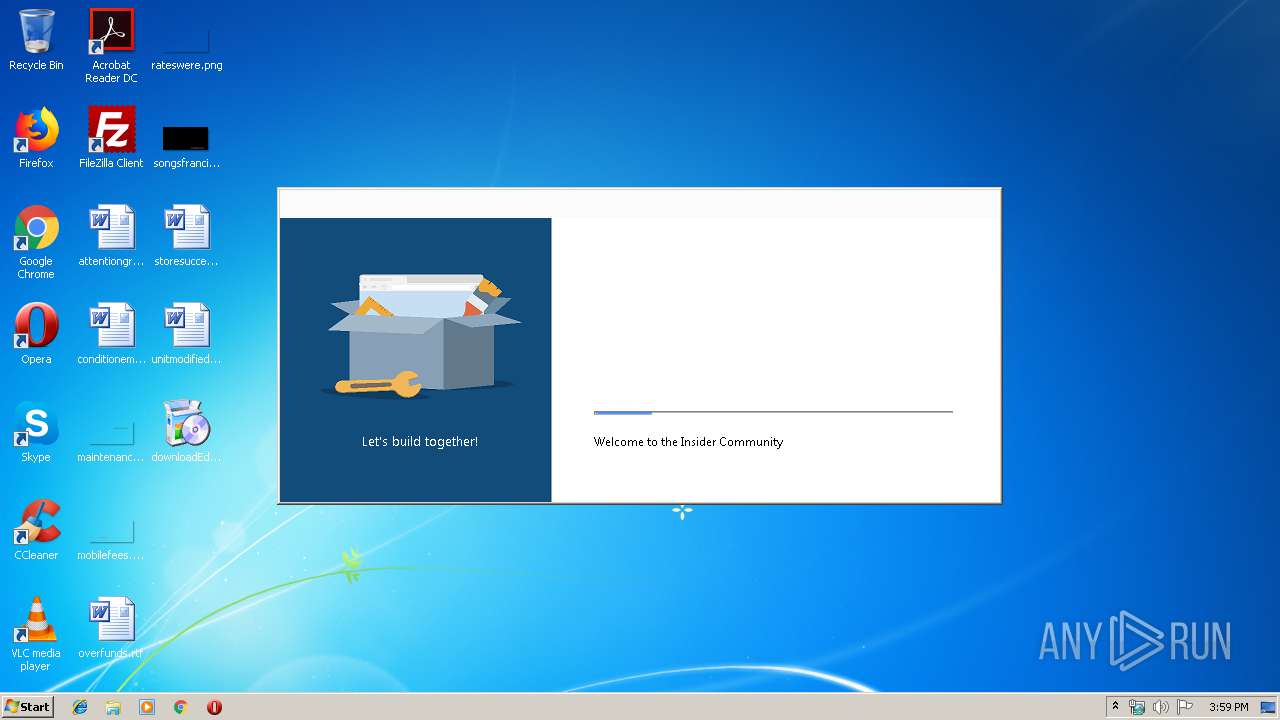The height and width of the screenshot is (720, 1280).
Task: Open the Start menu
Action: click(x=28, y=707)
